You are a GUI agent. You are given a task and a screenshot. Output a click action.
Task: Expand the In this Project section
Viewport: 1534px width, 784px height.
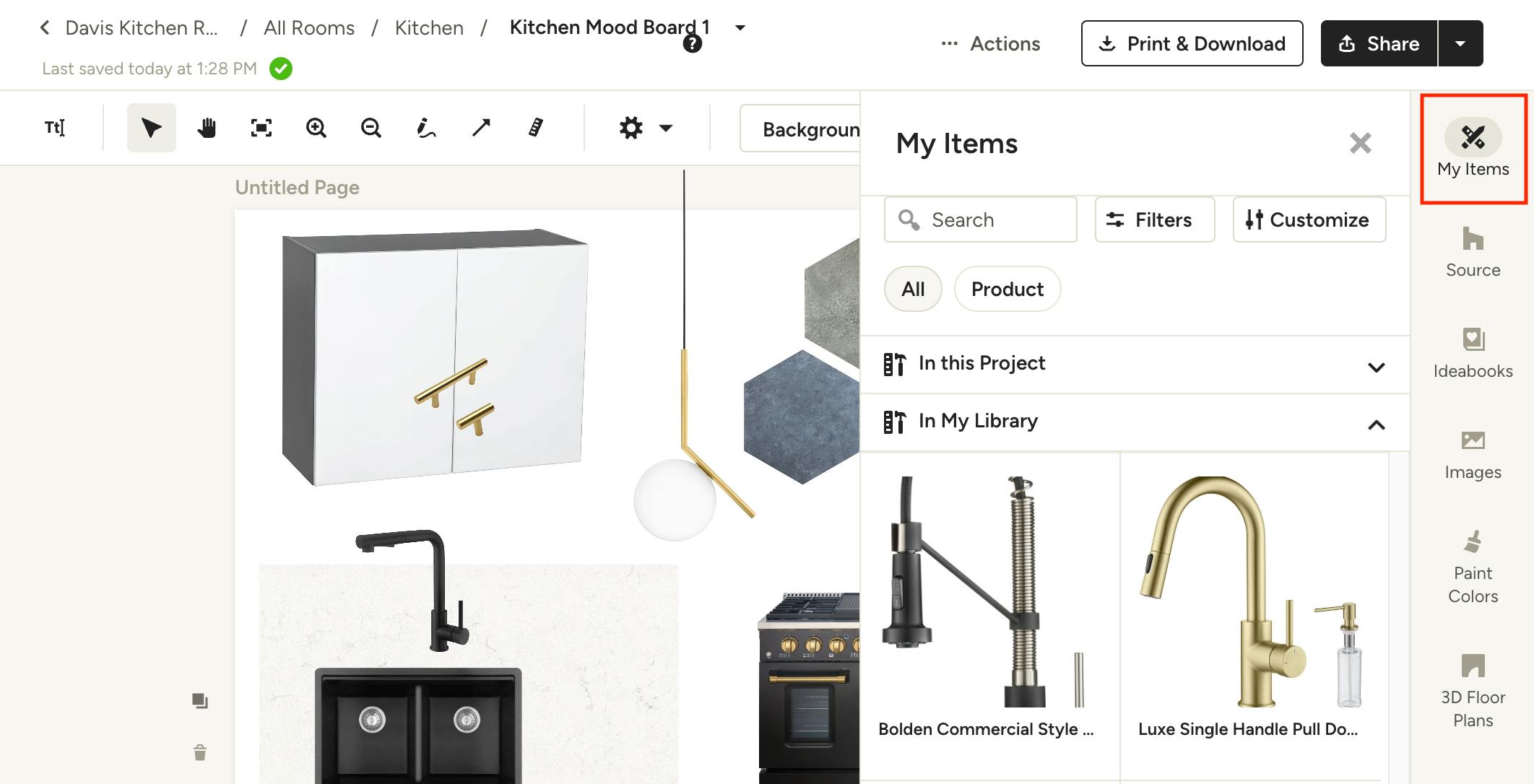pyautogui.click(x=1135, y=364)
